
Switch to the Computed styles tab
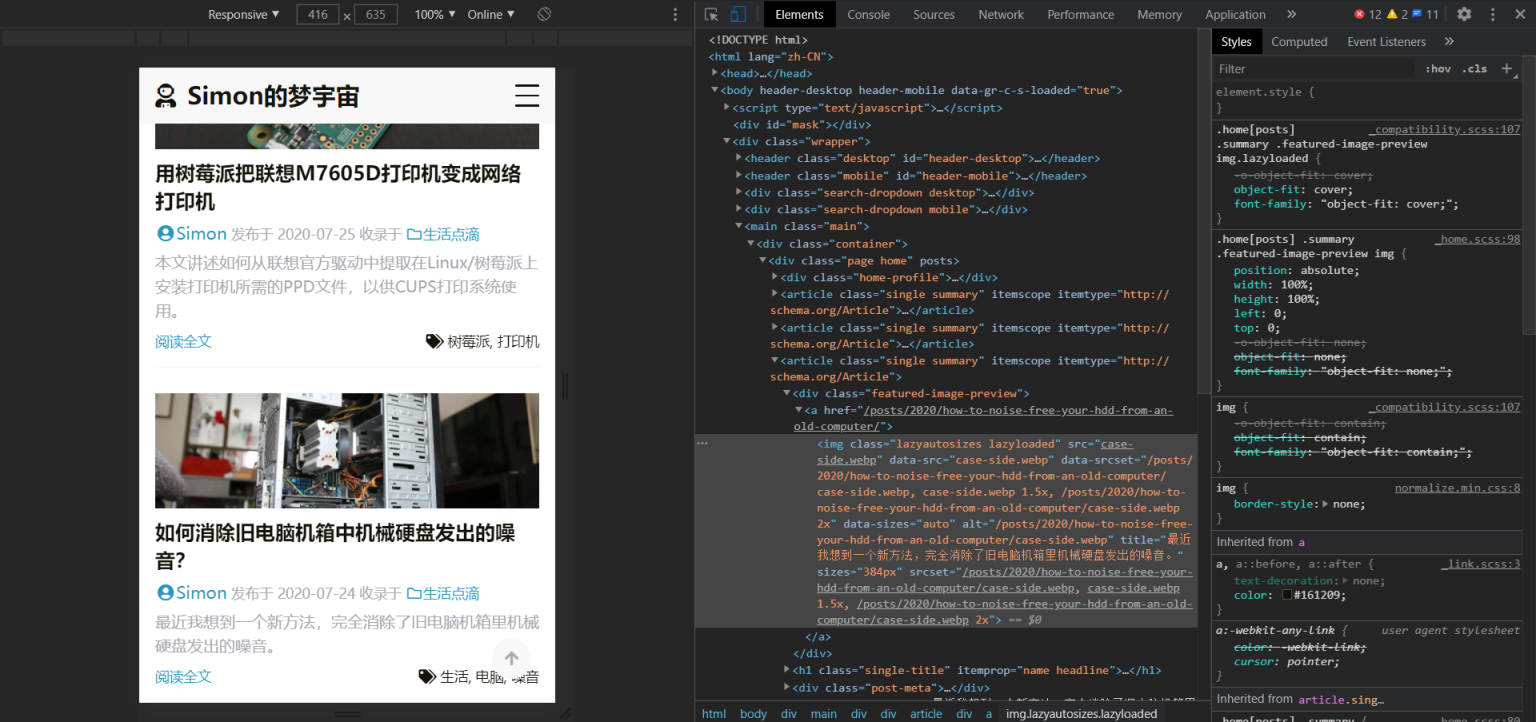[x=1299, y=41]
